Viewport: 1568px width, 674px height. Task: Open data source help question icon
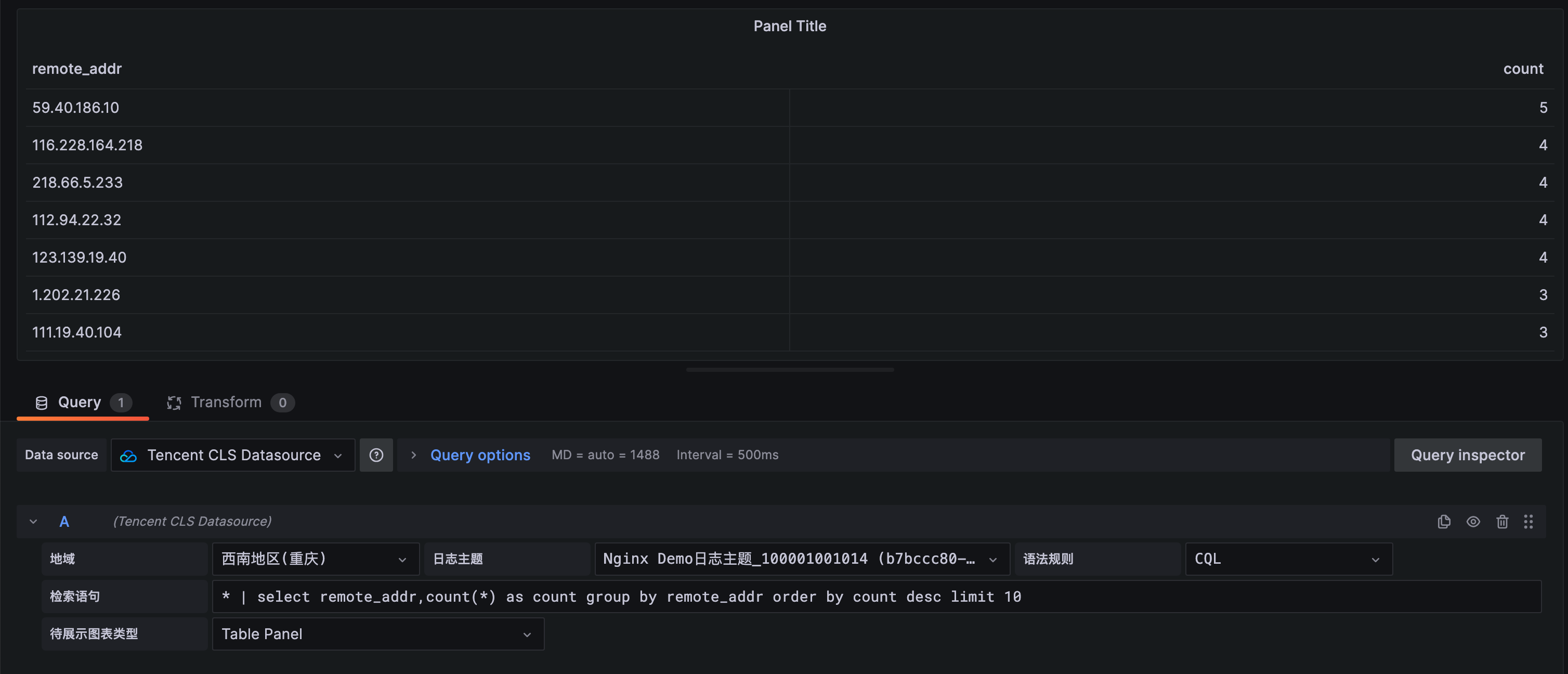point(376,455)
